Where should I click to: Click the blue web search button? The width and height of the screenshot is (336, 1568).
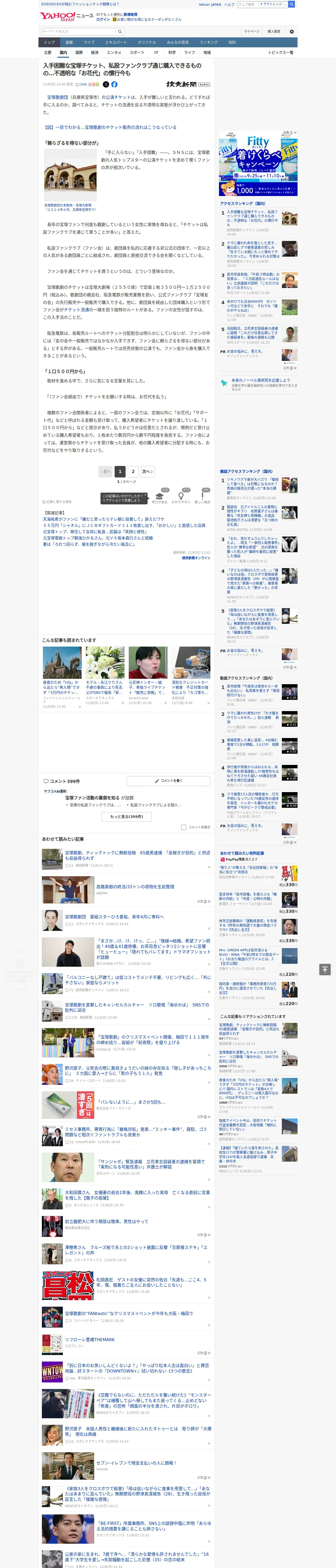(x=292, y=4)
